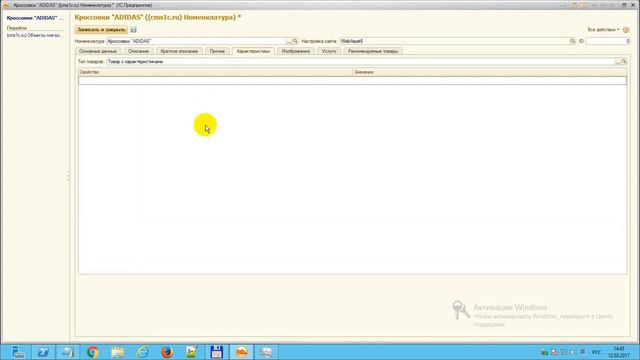Switch to the Описание tab
This screenshot has height=360, width=640.
tap(138, 51)
